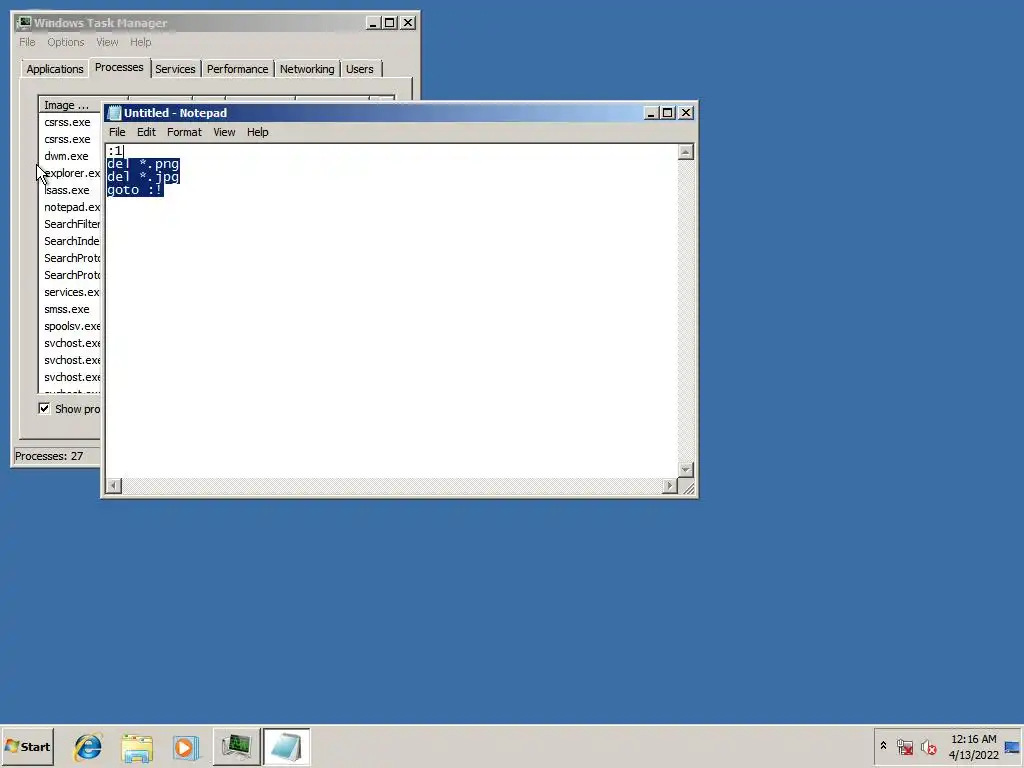Launch Windows Media Player from taskbar

coord(186,746)
